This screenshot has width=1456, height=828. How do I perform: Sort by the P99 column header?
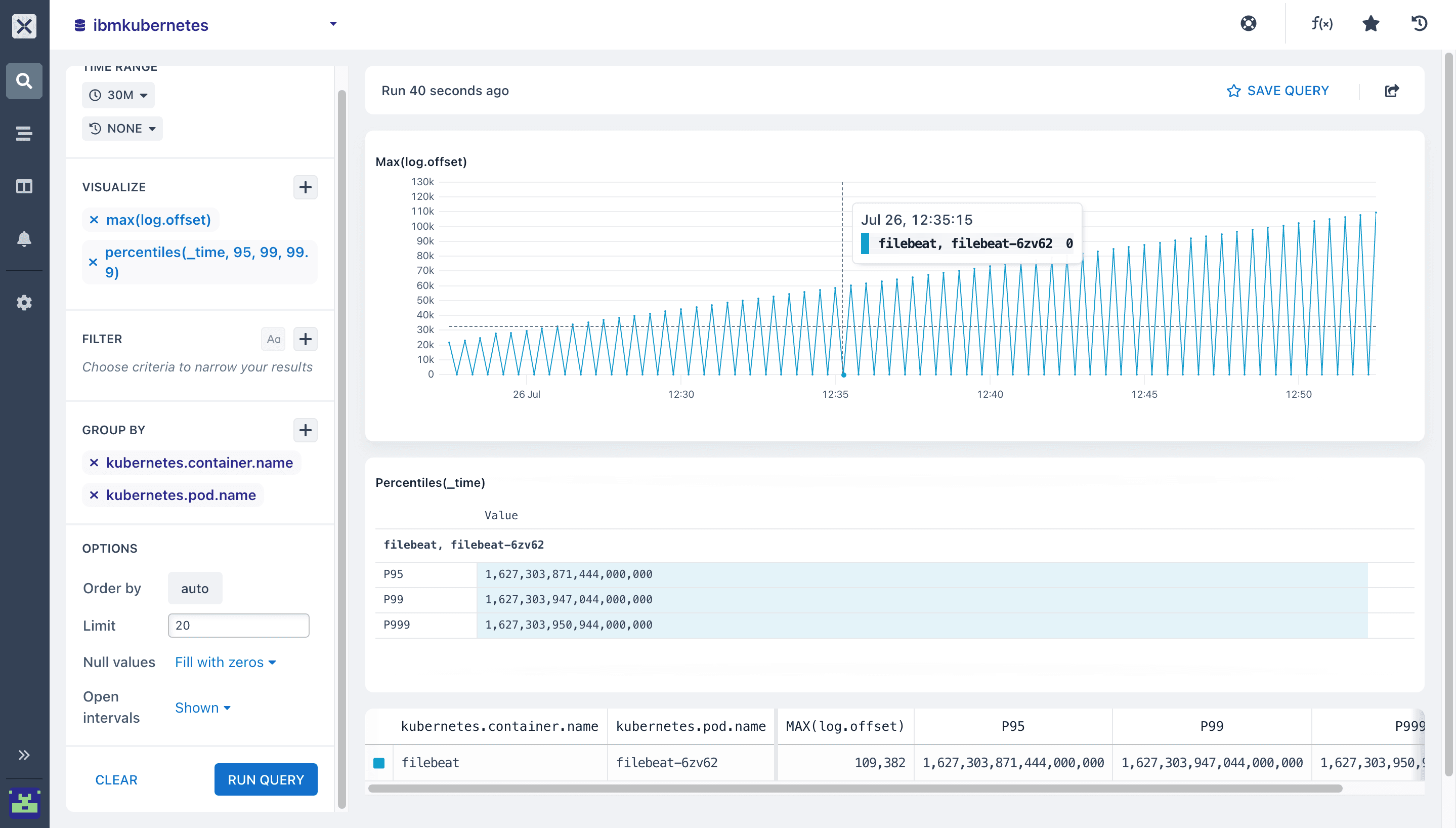pyautogui.click(x=1212, y=726)
